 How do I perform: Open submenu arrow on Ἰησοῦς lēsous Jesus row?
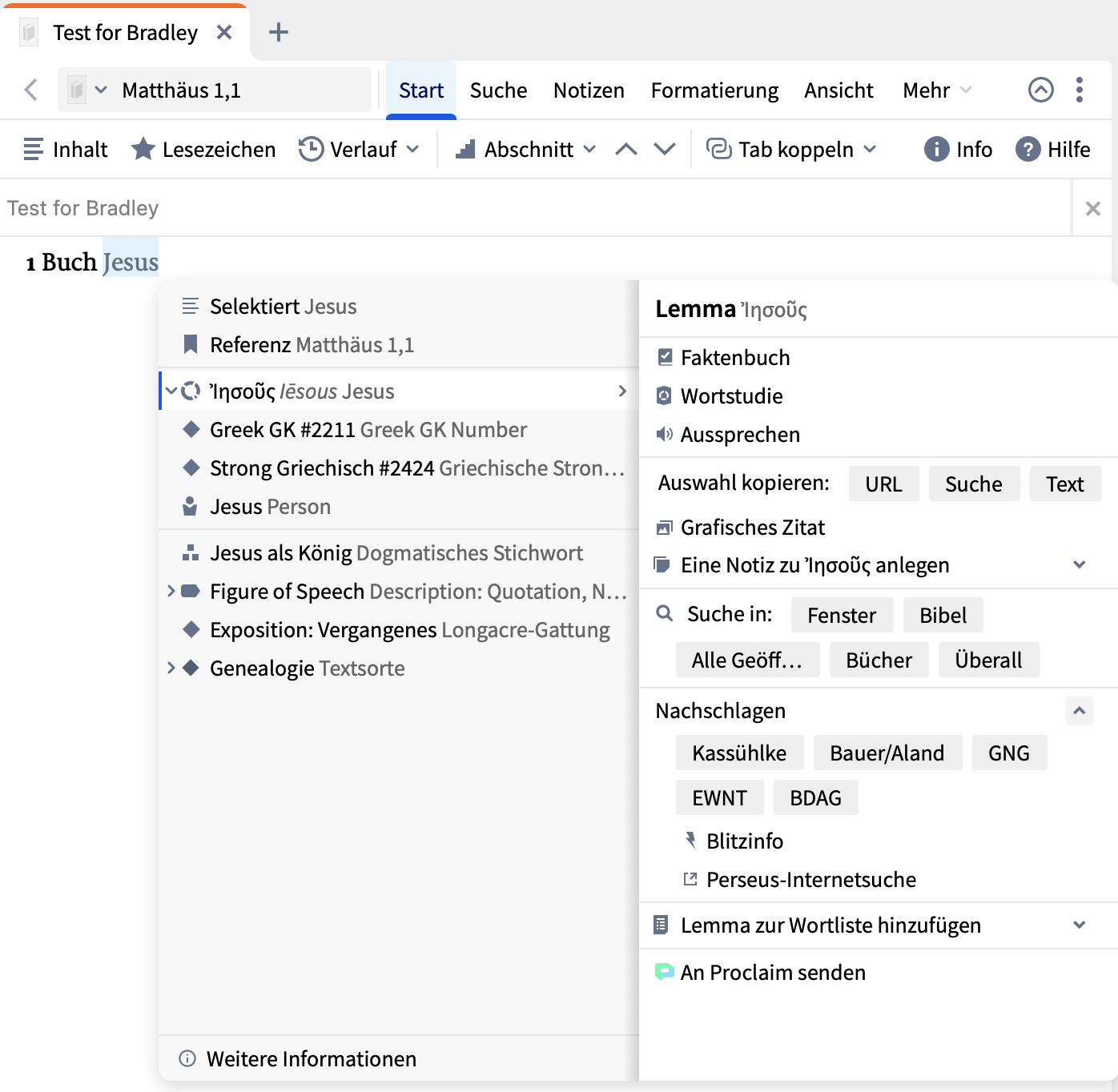click(622, 391)
